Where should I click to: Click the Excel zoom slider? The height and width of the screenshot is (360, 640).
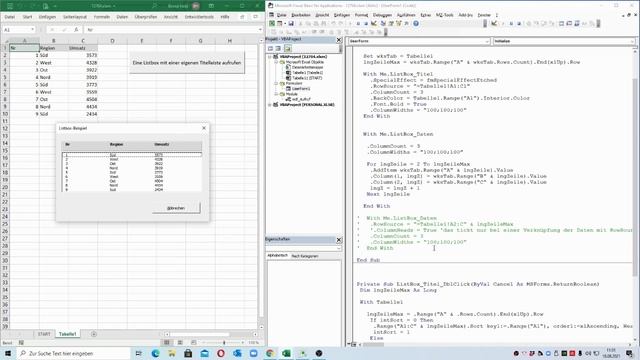coord(224,342)
